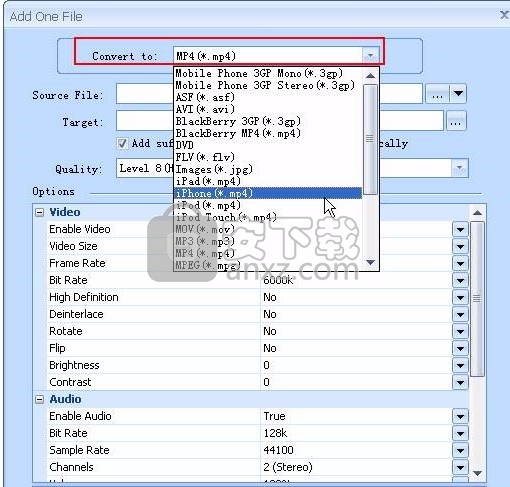Browse for Source File with ellipsis button
Screen dimensions: 510x487
(437, 94)
